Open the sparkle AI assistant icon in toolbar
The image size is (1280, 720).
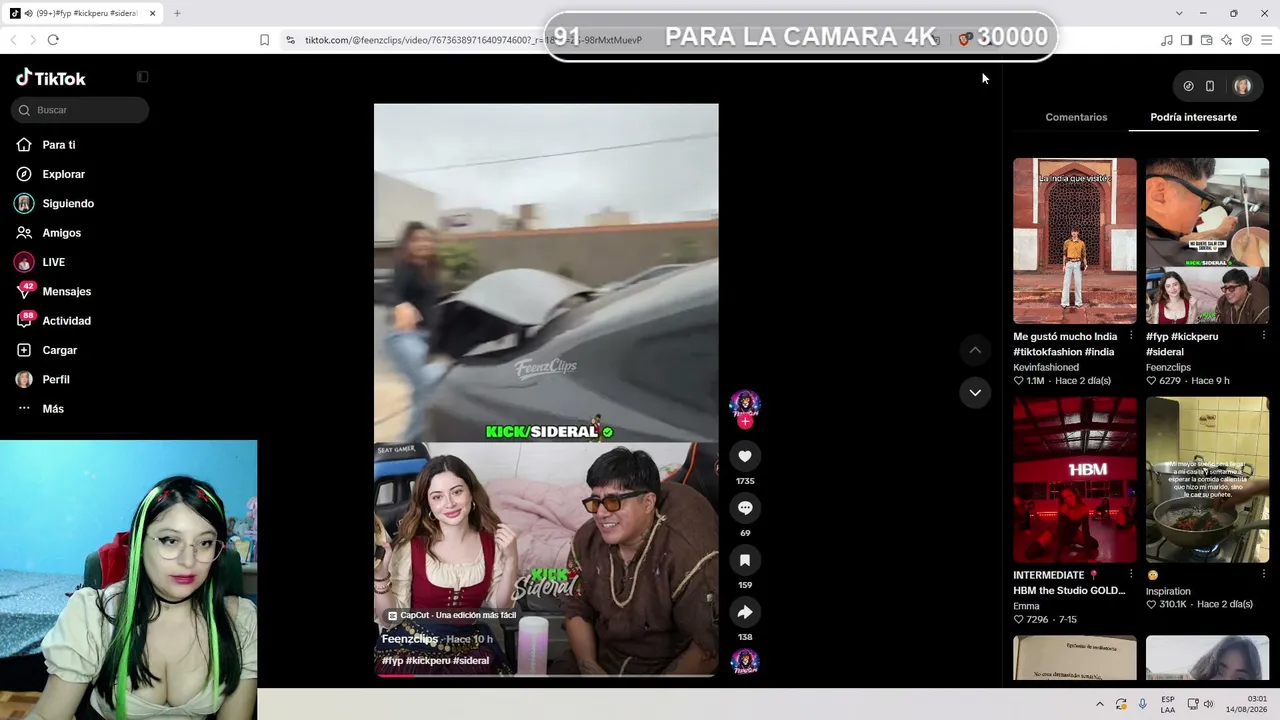click(x=1227, y=40)
